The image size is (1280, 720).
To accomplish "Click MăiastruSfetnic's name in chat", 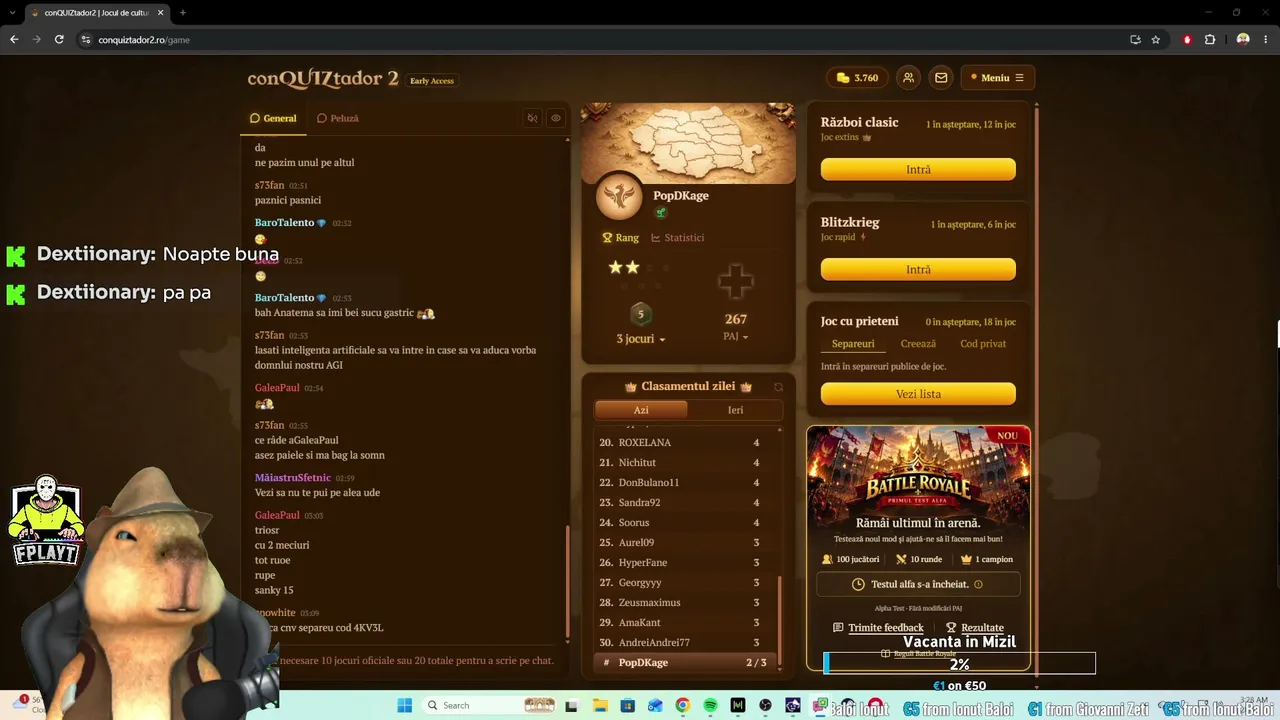I will click(292, 478).
